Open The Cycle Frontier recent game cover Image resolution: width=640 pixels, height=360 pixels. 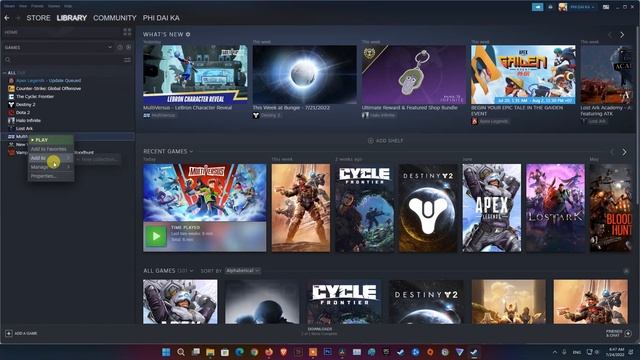[x=364, y=208]
